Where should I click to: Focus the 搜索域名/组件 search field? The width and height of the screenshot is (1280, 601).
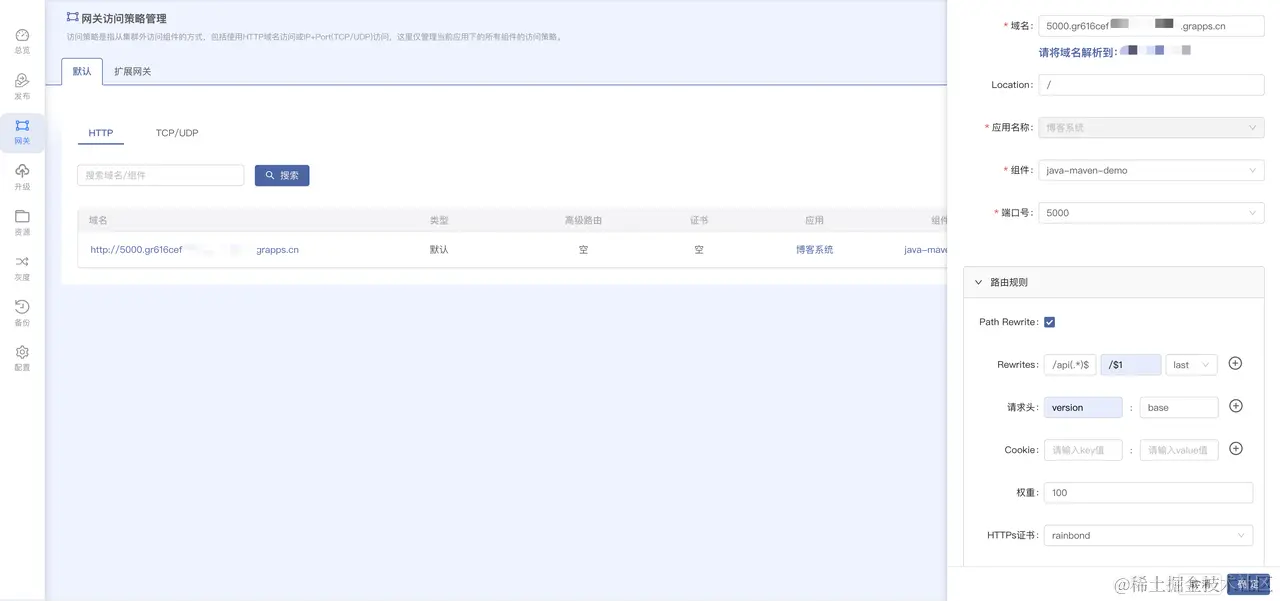click(161, 175)
